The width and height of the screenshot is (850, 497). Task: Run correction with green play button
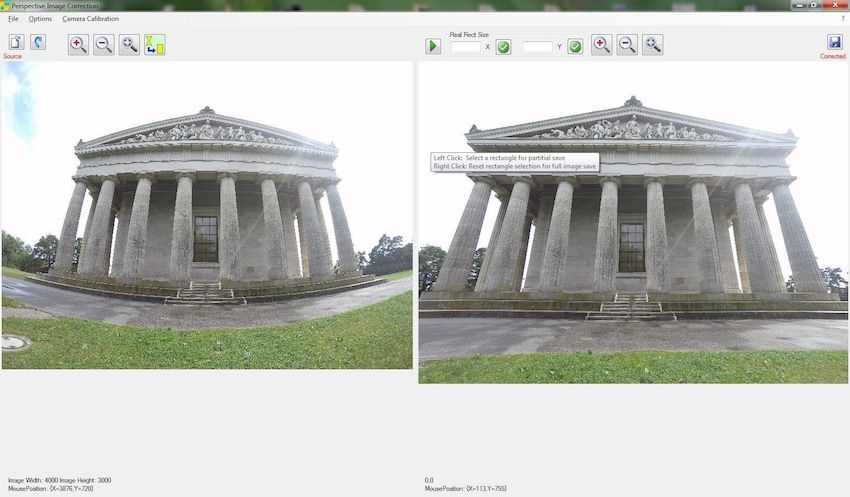433,46
